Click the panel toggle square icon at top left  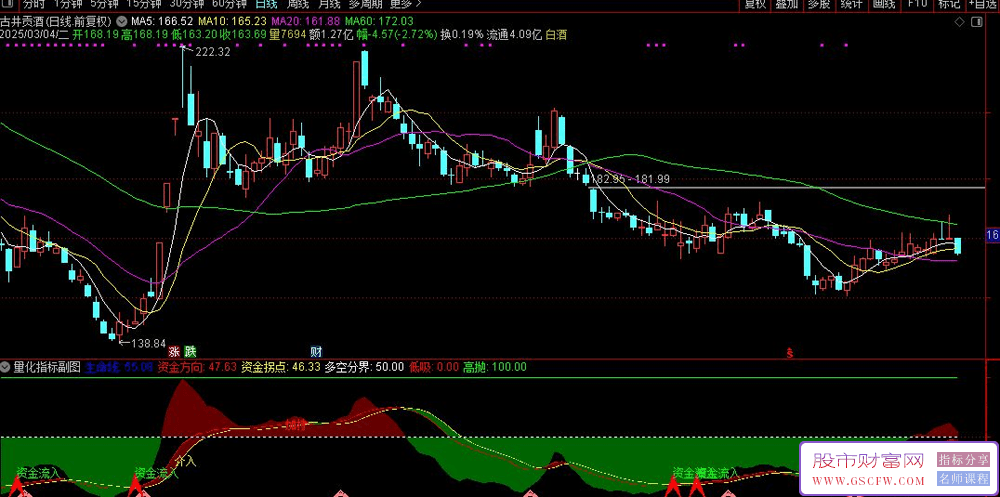[x=5, y=4]
